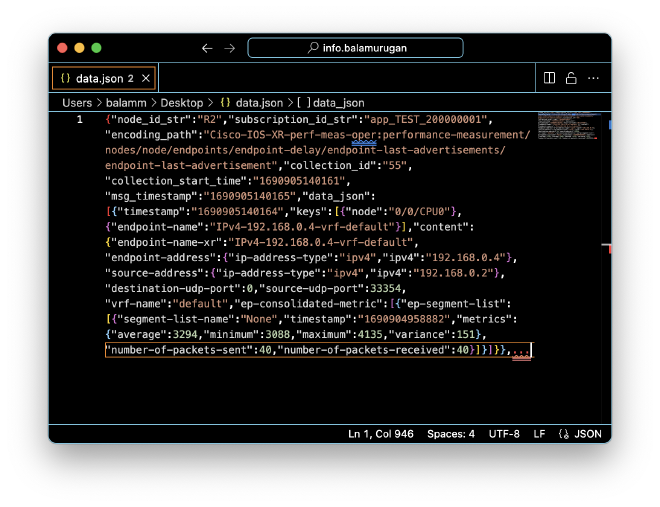The image size is (660, 507).
Task: Click line number 1 in gutter
Action: [x=79, y=120]
